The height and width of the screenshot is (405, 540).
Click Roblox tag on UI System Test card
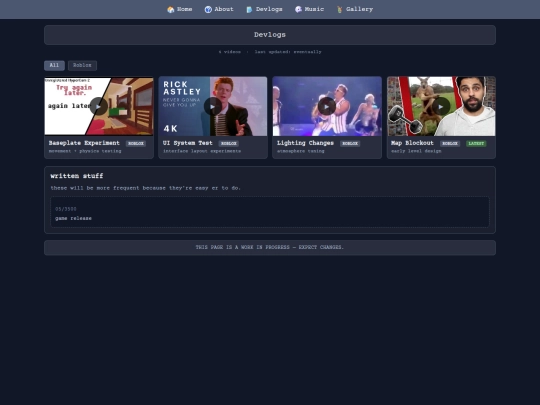pyautogui.click(x=229, y=144)
